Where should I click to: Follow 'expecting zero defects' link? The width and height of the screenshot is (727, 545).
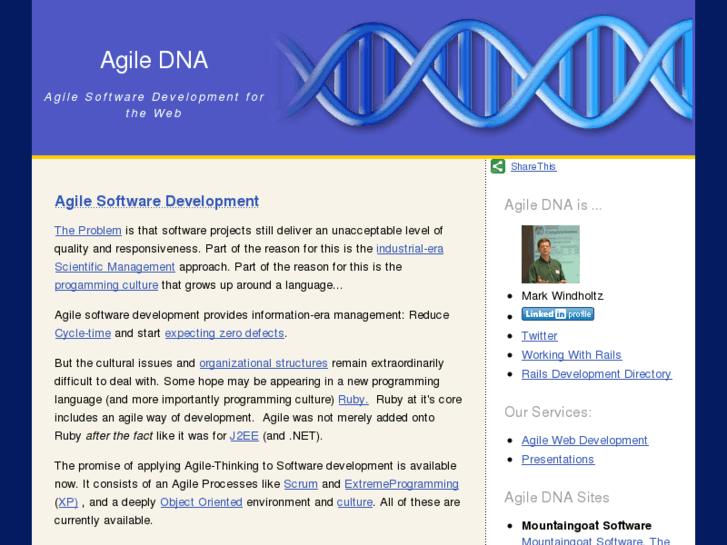coord(224,333)
